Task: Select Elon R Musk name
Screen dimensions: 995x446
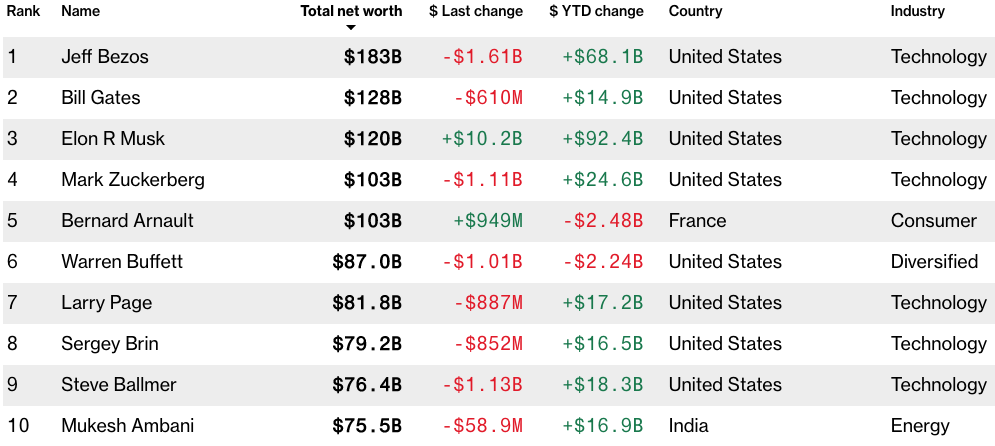Action: [113, 139]
